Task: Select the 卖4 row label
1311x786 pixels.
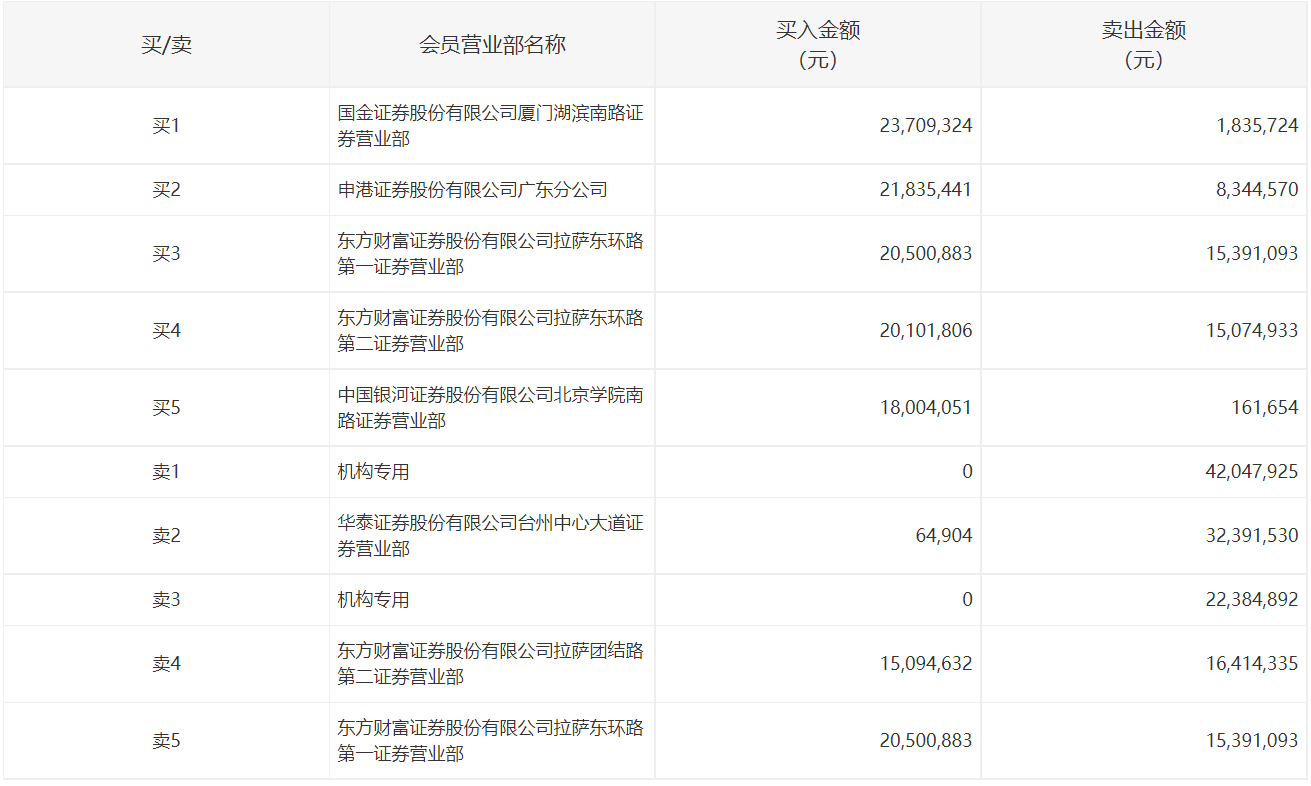Action: click(x=166, y=664)
